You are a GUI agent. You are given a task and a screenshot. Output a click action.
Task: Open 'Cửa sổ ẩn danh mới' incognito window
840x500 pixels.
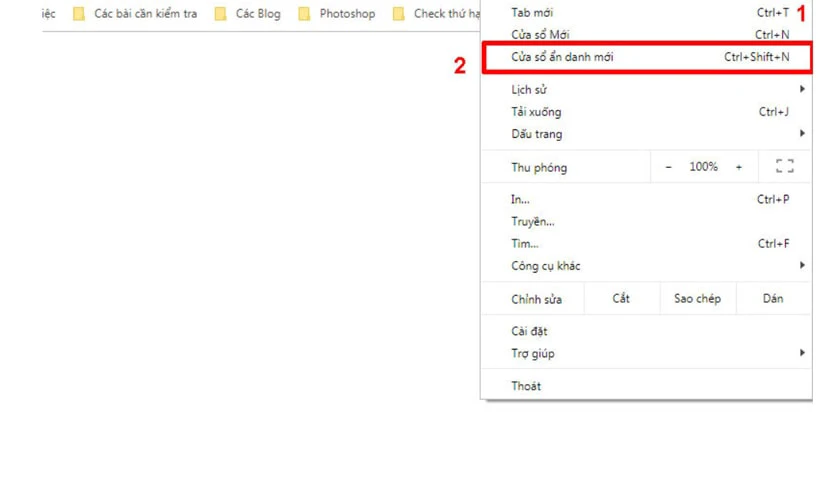point(647,57)
